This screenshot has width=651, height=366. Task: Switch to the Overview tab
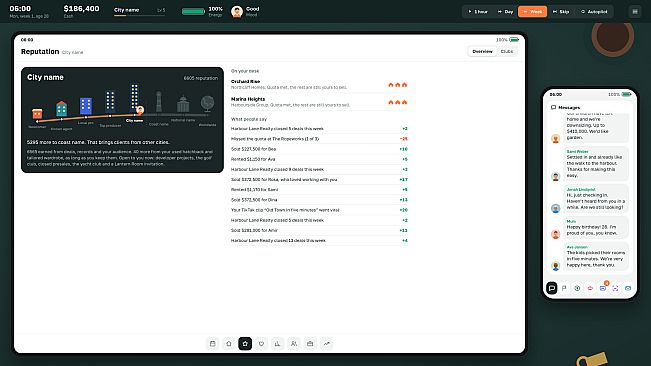click(x=482, y=51)
